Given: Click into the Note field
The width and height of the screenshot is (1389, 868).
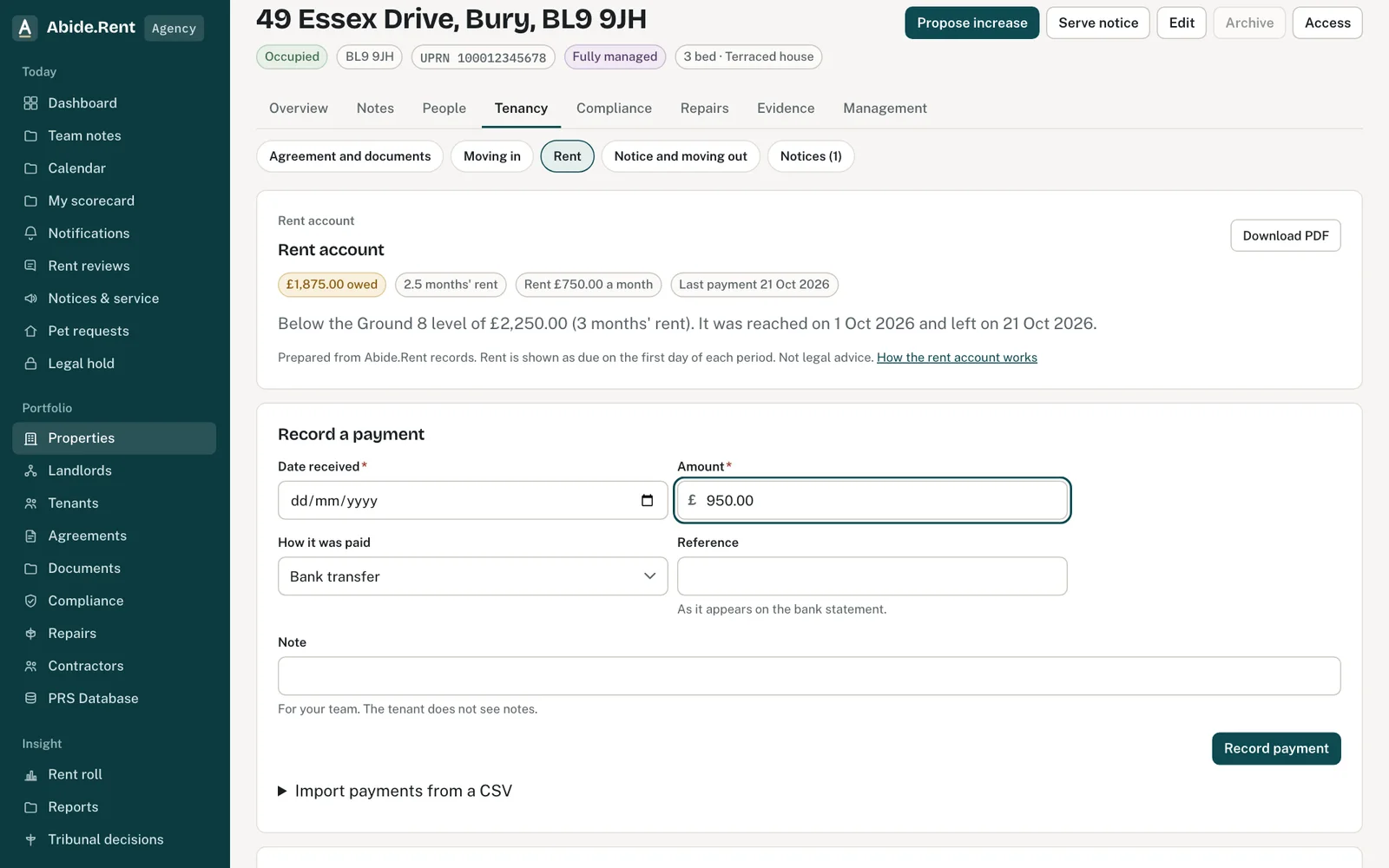Looking at the screenshot, I should [809, 676].
